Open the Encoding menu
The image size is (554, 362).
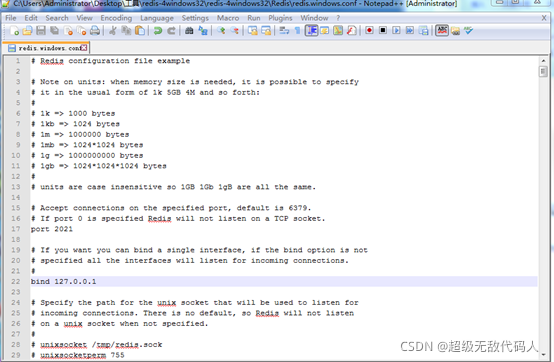point(116,18)
